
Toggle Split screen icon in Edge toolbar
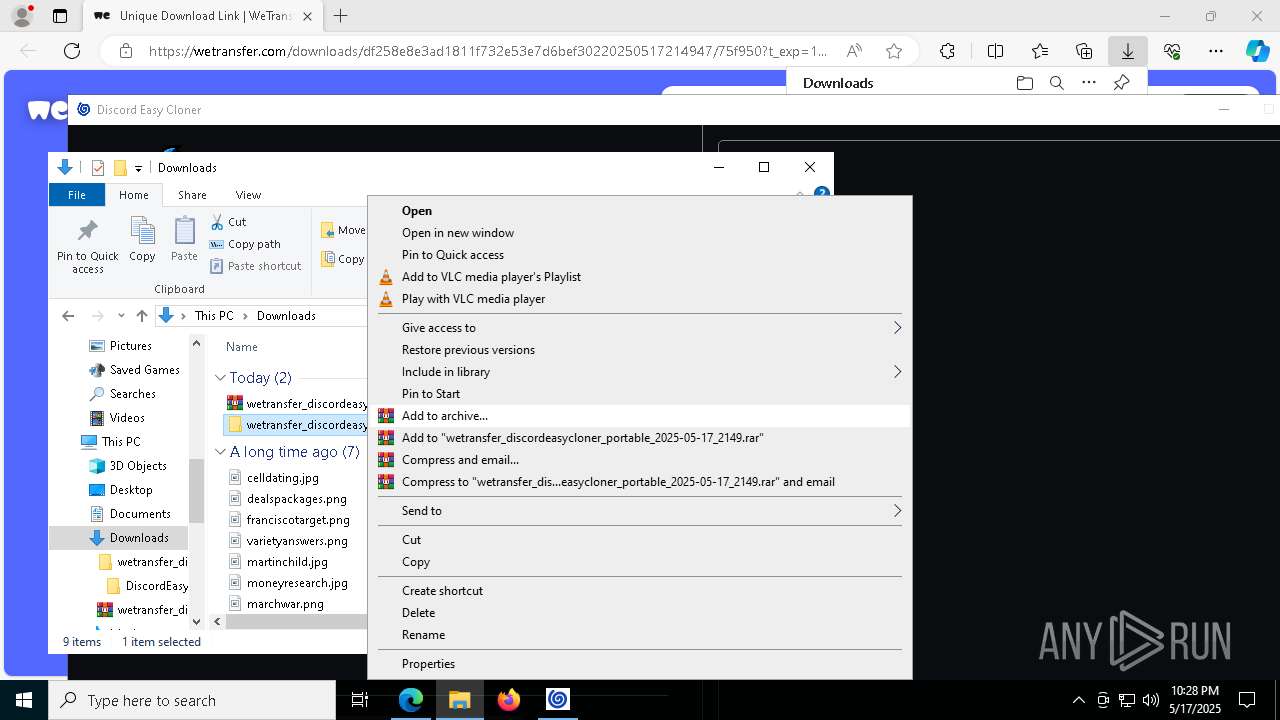click(995, 51)
